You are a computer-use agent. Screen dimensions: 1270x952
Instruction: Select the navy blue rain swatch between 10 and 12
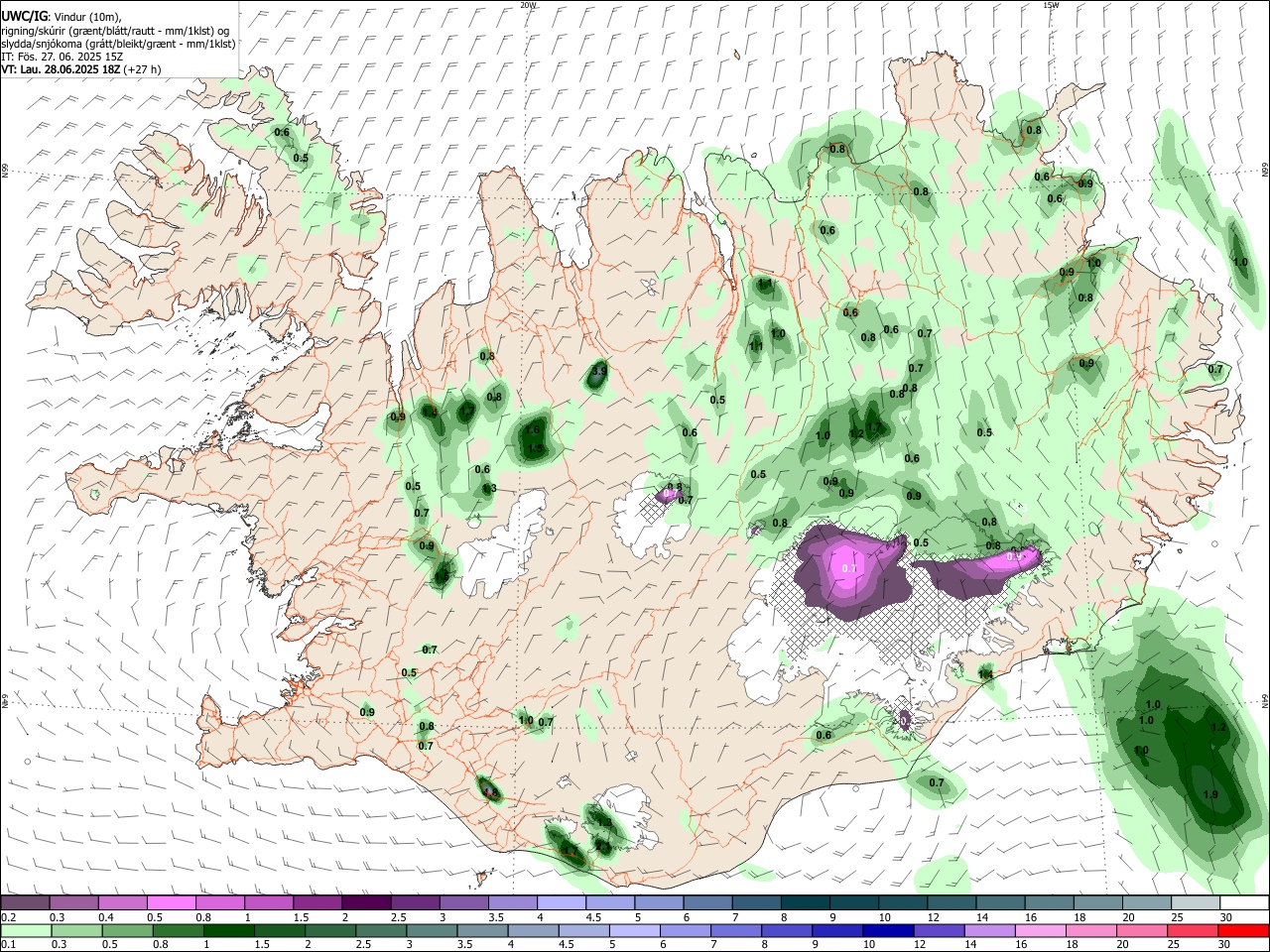point(888,930)
